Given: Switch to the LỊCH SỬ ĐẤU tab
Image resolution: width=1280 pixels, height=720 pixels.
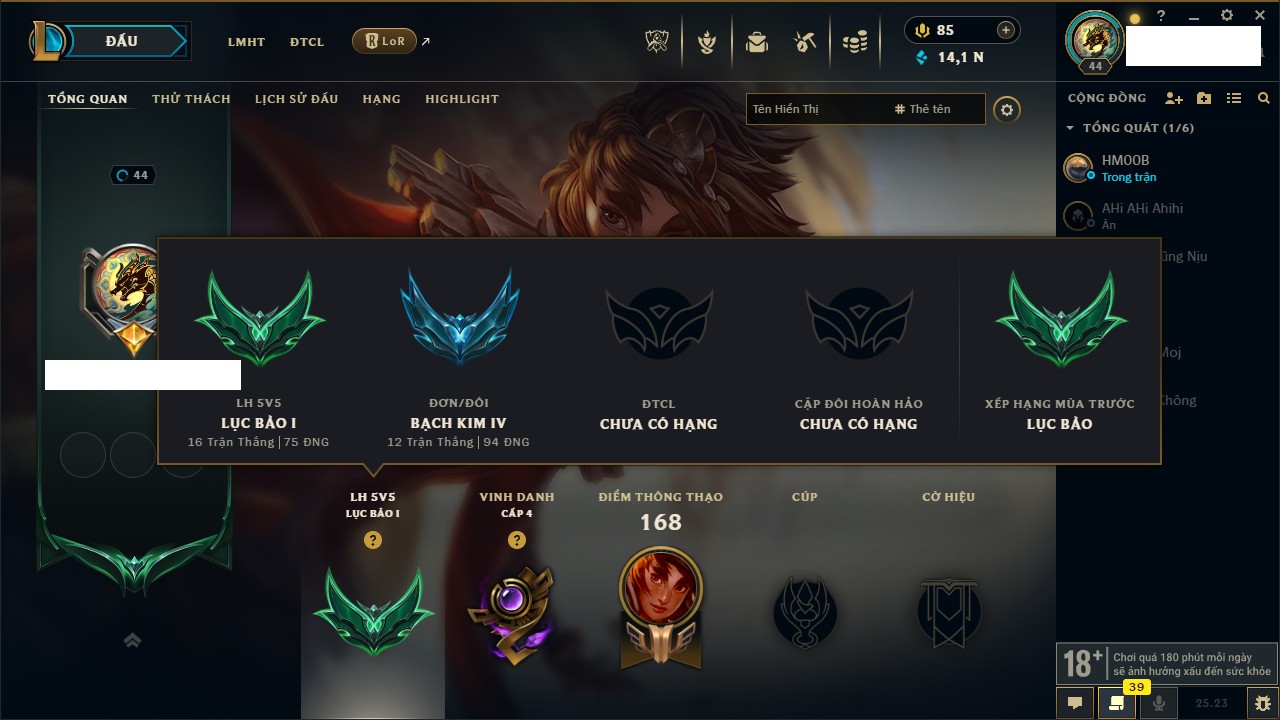Looking at the screenshot, I should tap(296, 99).
